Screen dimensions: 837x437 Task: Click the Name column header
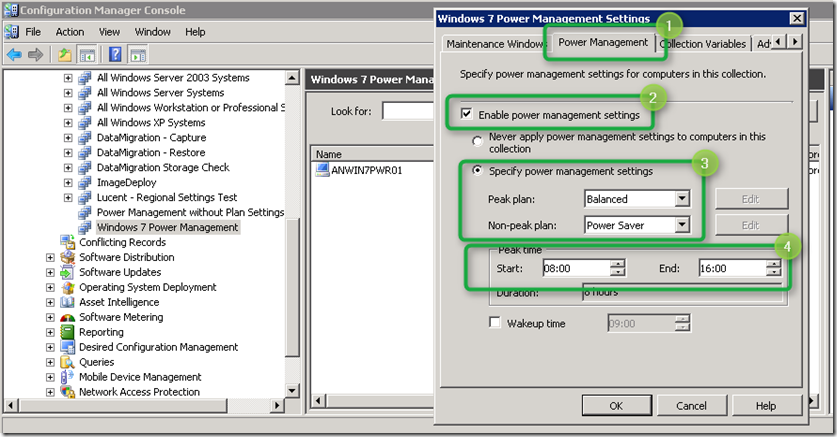(x=373, y=154)
